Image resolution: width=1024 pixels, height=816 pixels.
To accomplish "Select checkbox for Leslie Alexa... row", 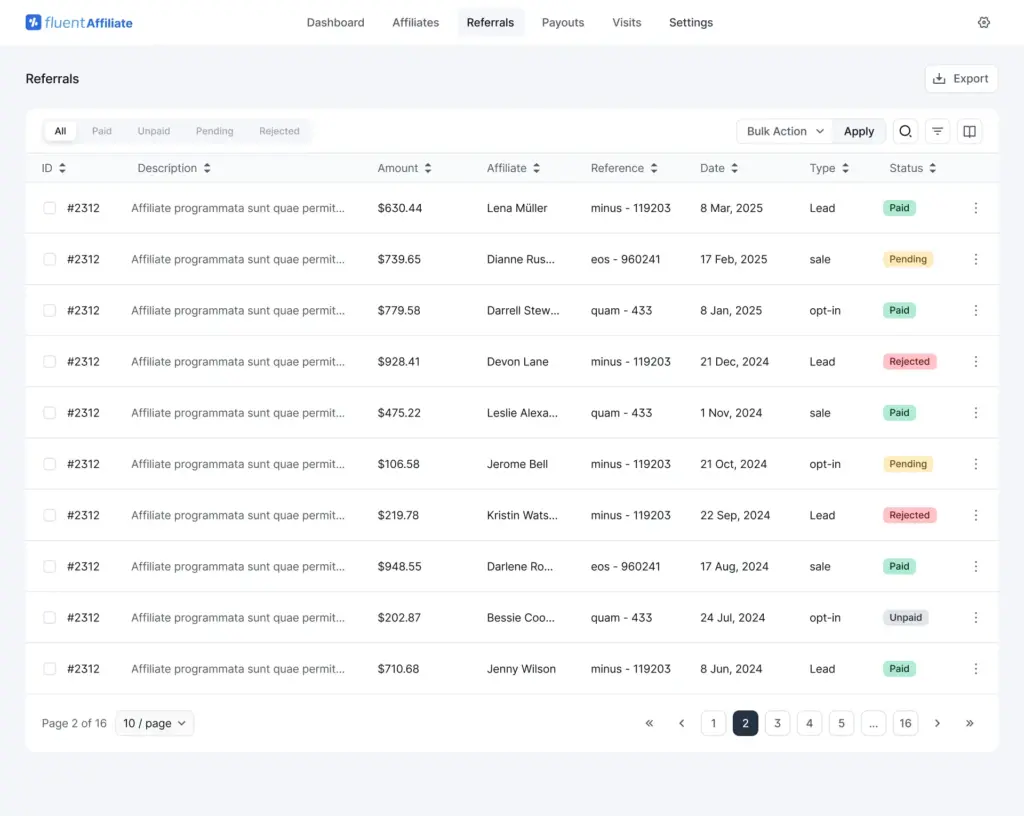I will (50, 413).
